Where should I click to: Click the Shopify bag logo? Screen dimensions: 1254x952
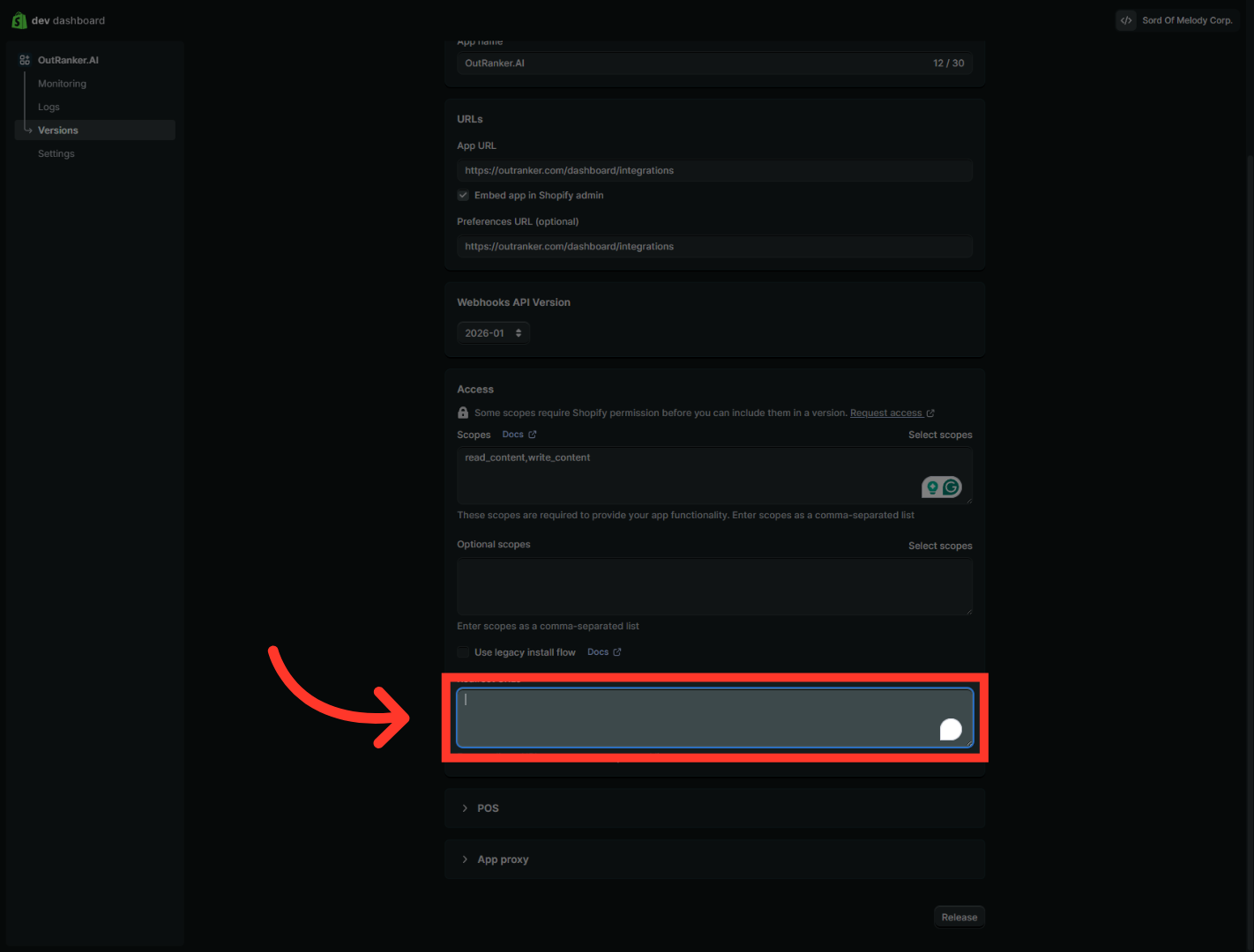pos(19,20)
